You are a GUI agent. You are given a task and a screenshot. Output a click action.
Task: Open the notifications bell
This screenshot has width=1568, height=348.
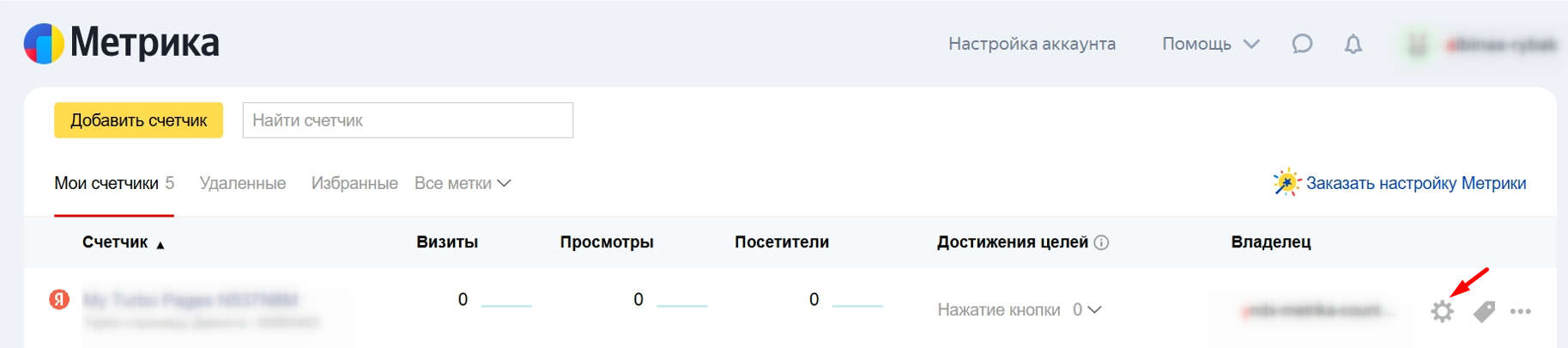pos(1353,44)
